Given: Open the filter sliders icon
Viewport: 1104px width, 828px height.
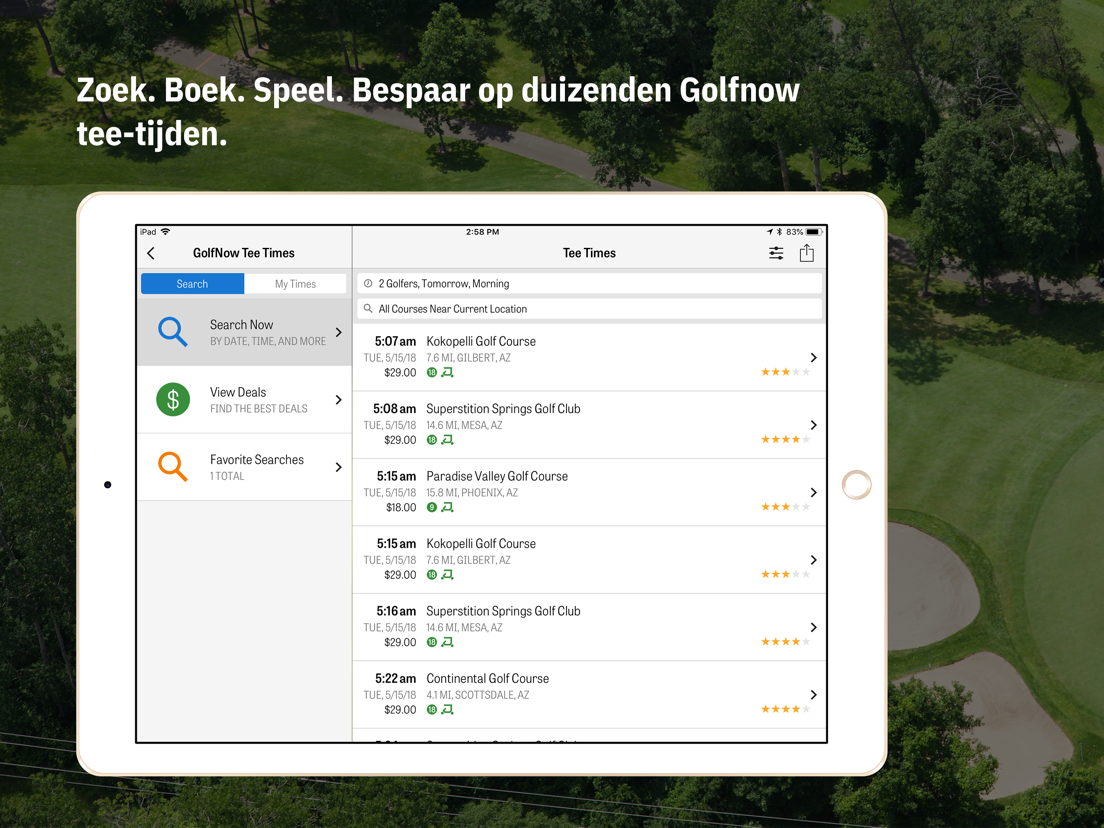Looking at the screenshot, I should pyautogui.click(x=776, y=253).
